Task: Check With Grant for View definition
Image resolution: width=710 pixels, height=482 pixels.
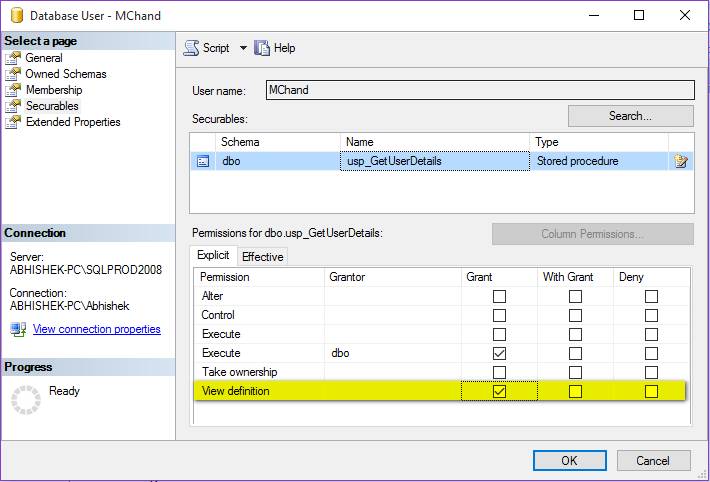Action: point(575,391)
